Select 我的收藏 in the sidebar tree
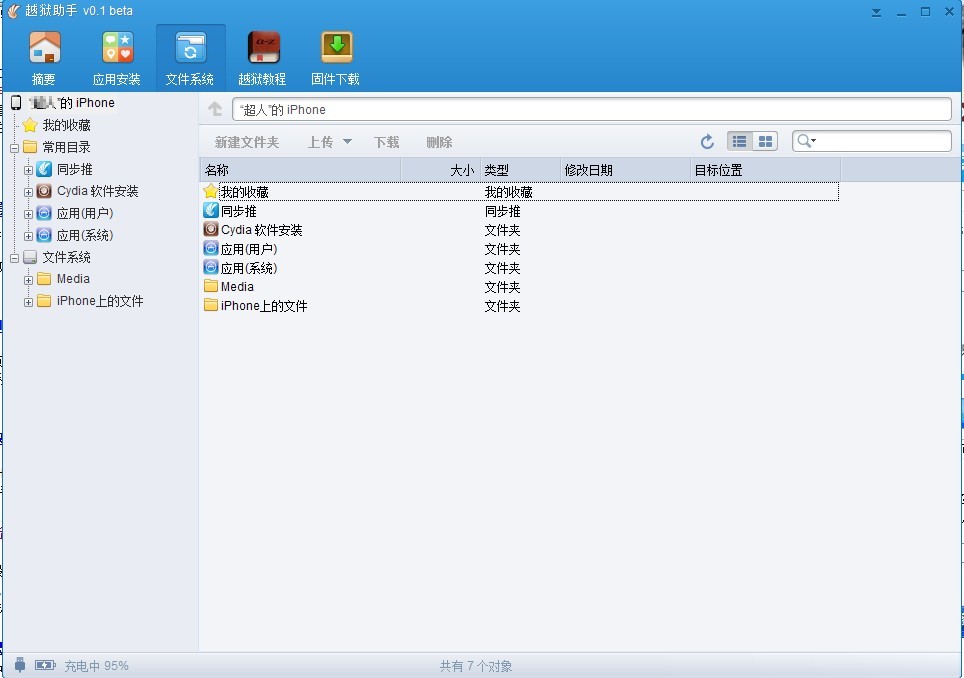Viewport: 964px width, 678px height. (x=66, y=125)
